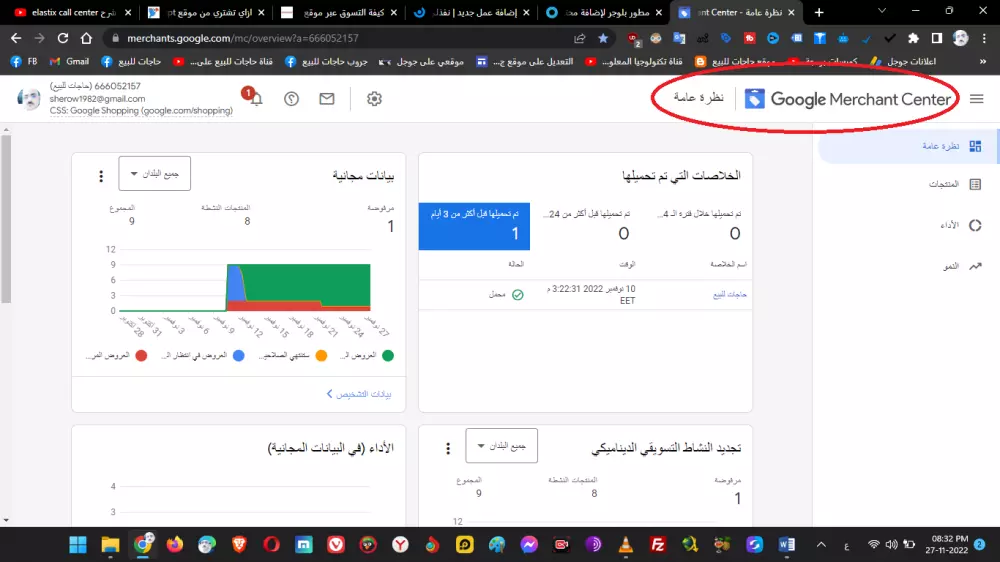1000x562 pixels.
Task: Click the green uploaded status check icon
Action: point(517,295)
